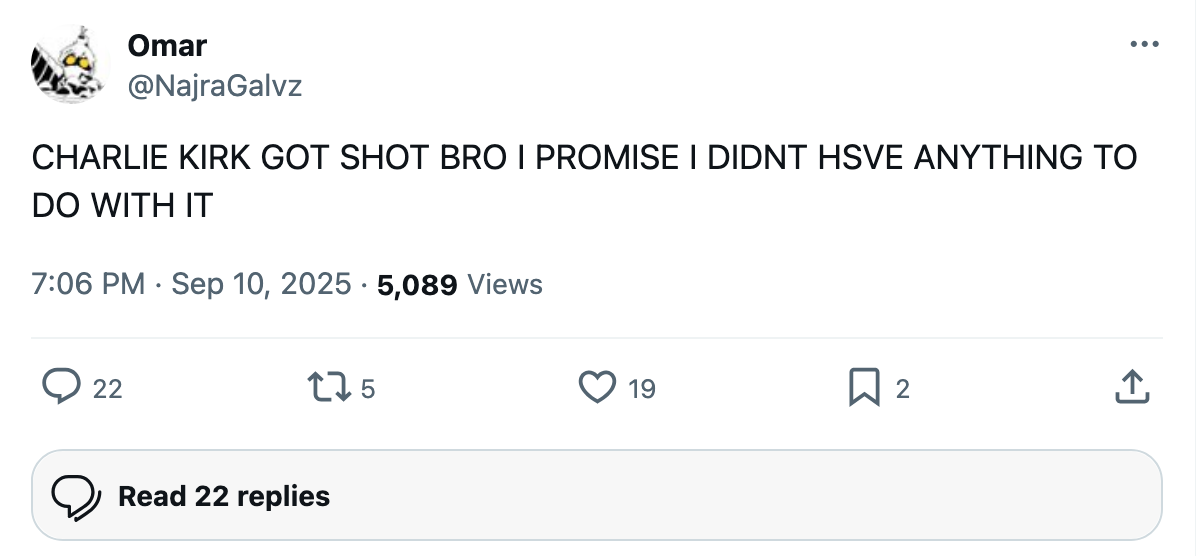The width and height of the screenshot is (1196, 556).
Task: Click the bookmark count number 2
Action: click(902, 389)
